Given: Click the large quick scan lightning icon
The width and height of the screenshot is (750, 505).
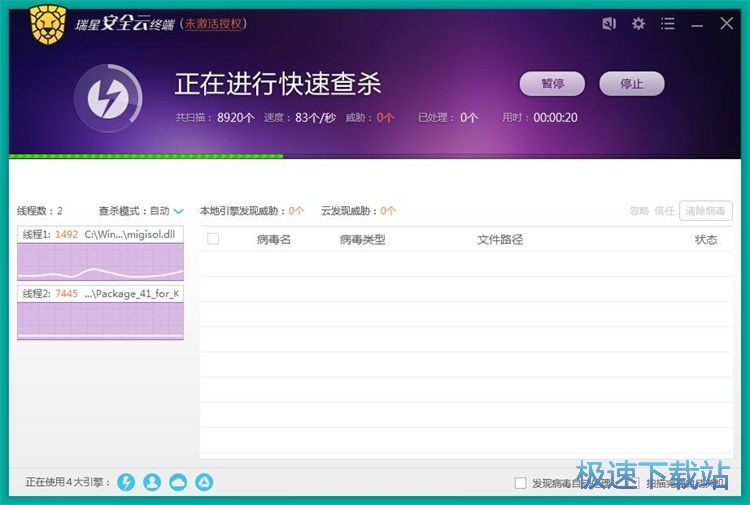Looking at the screenshot, I should point(106,97).
